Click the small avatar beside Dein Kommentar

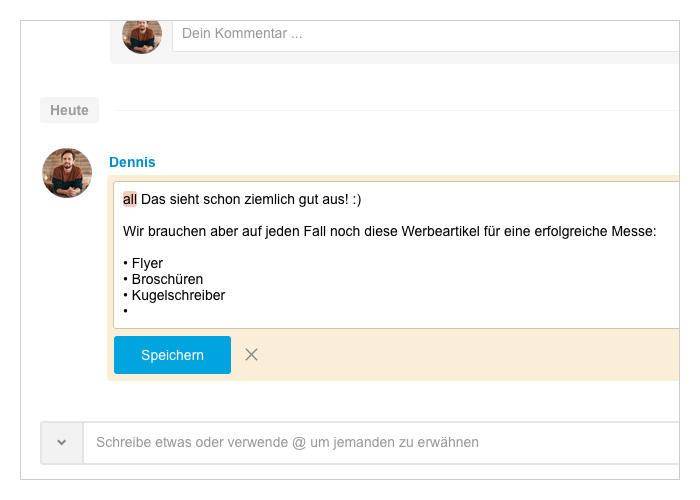(142, 36)
